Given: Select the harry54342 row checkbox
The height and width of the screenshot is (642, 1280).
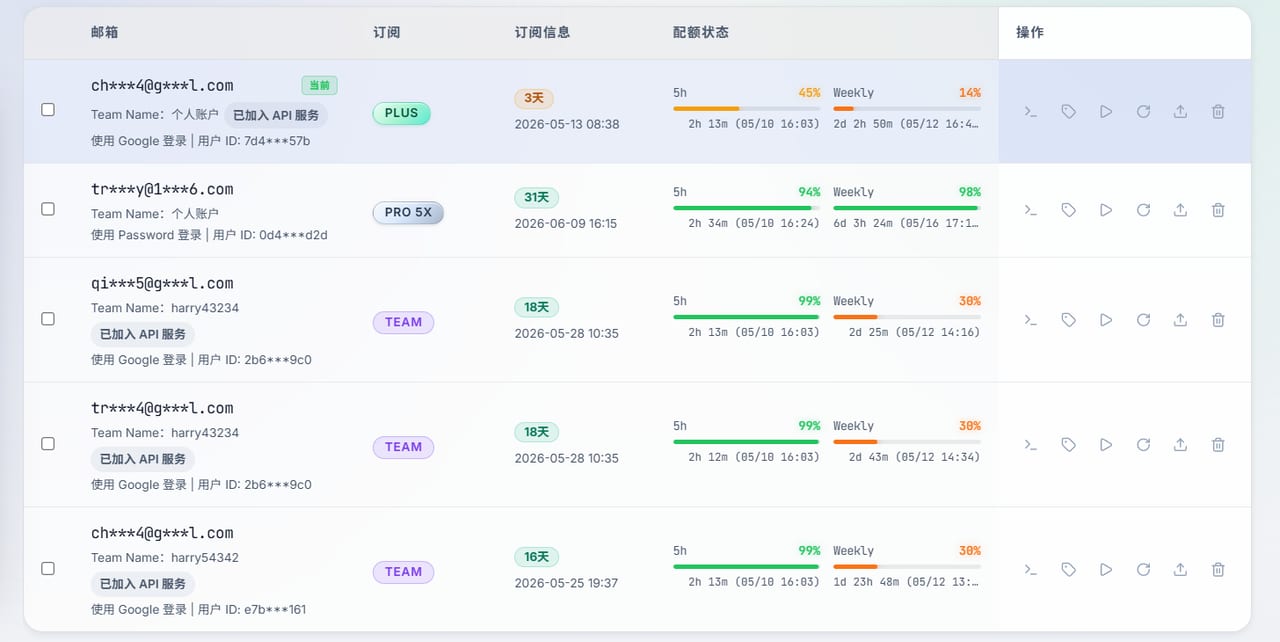Looking at the screenshot, I should click(48, 568).
